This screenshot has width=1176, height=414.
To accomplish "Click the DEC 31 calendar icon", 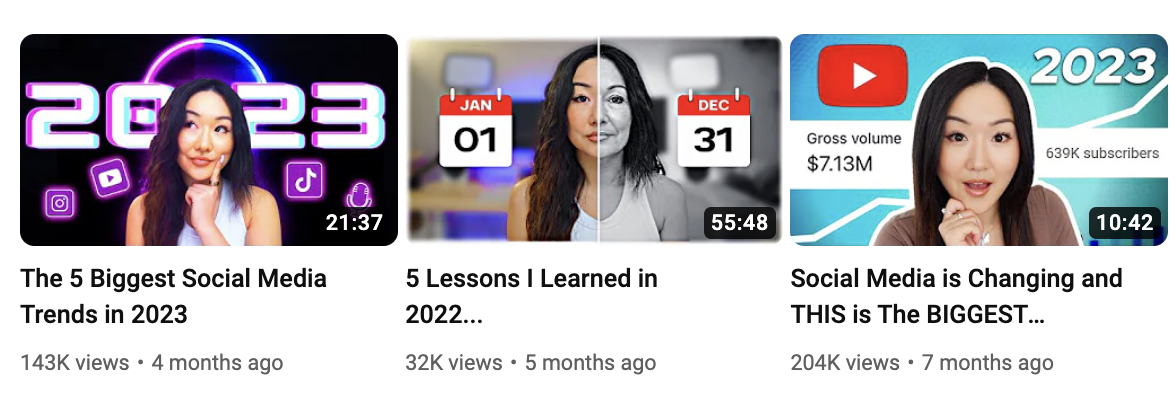I will tap(713, 128).
